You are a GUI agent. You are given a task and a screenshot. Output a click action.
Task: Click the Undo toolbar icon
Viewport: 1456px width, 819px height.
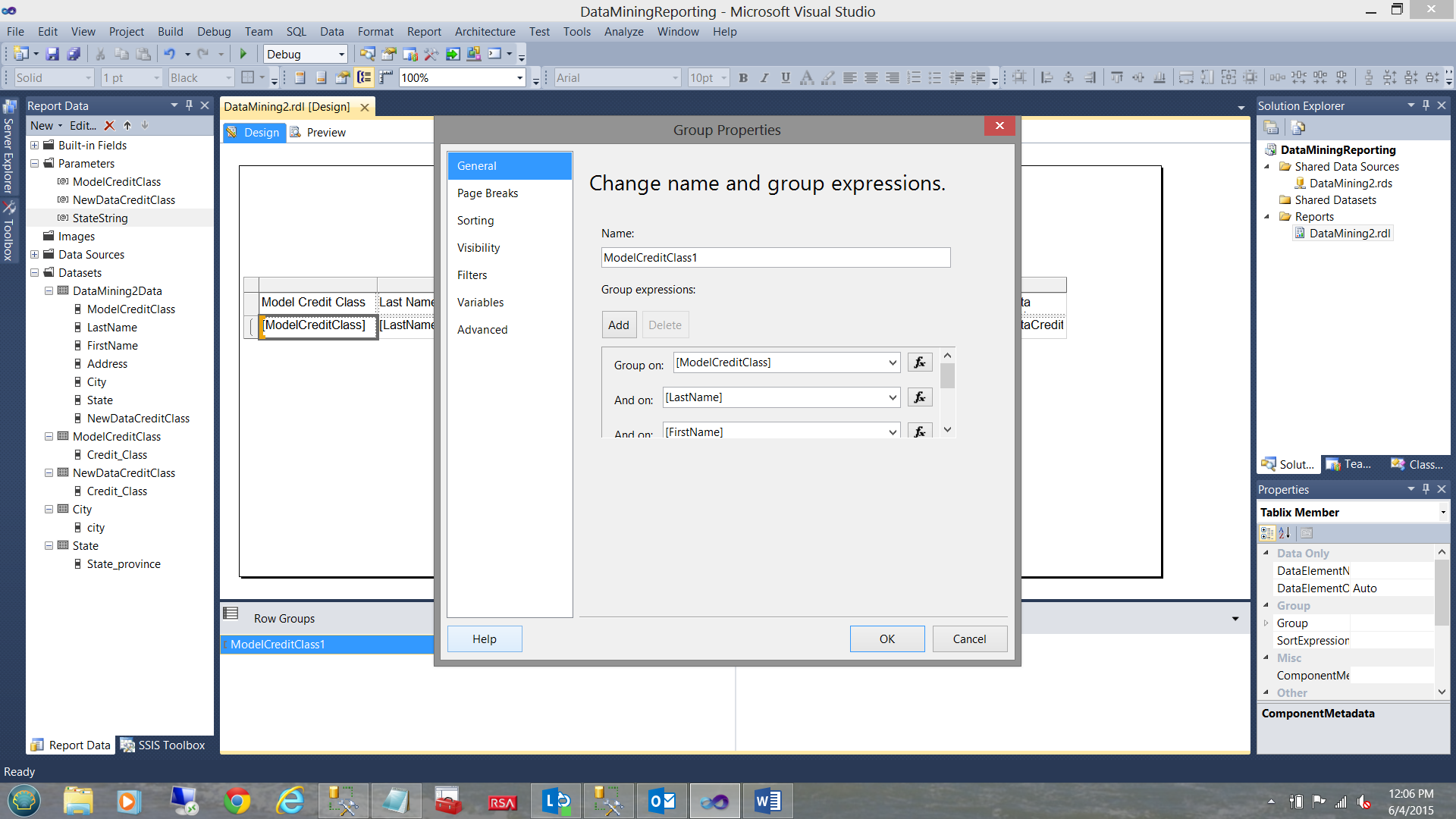(169, 54)
